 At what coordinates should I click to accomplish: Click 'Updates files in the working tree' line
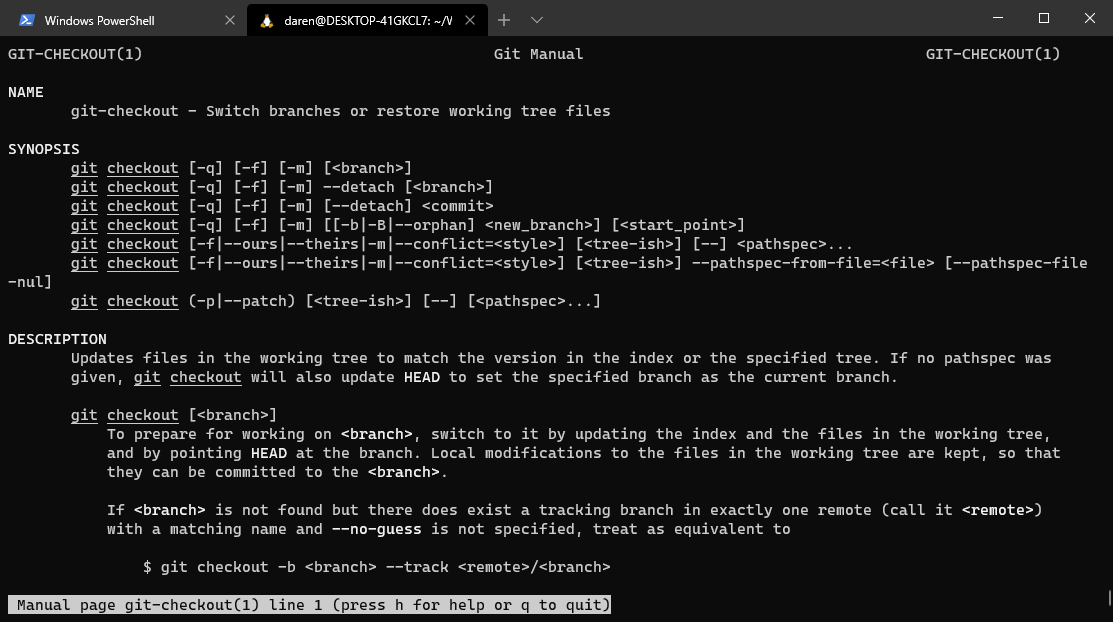pyautogui.click(x=561, y=358)
